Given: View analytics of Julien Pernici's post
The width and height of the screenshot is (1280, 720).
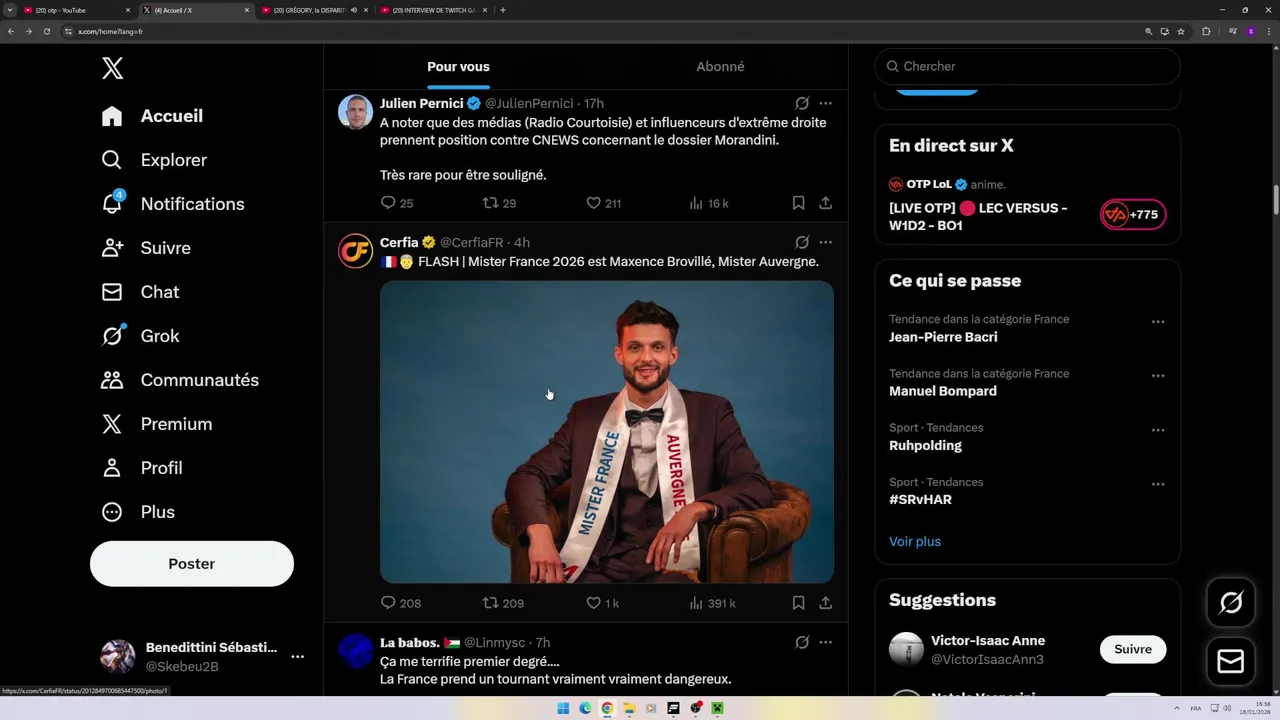Looking at the screenshot, I should pyautogui.click(x=708, y=203).
